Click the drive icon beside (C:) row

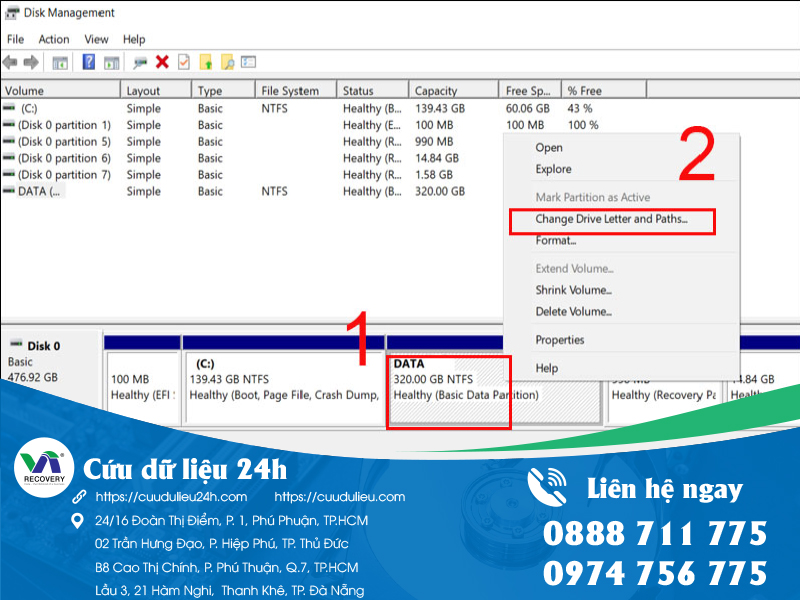coord(9,108)
